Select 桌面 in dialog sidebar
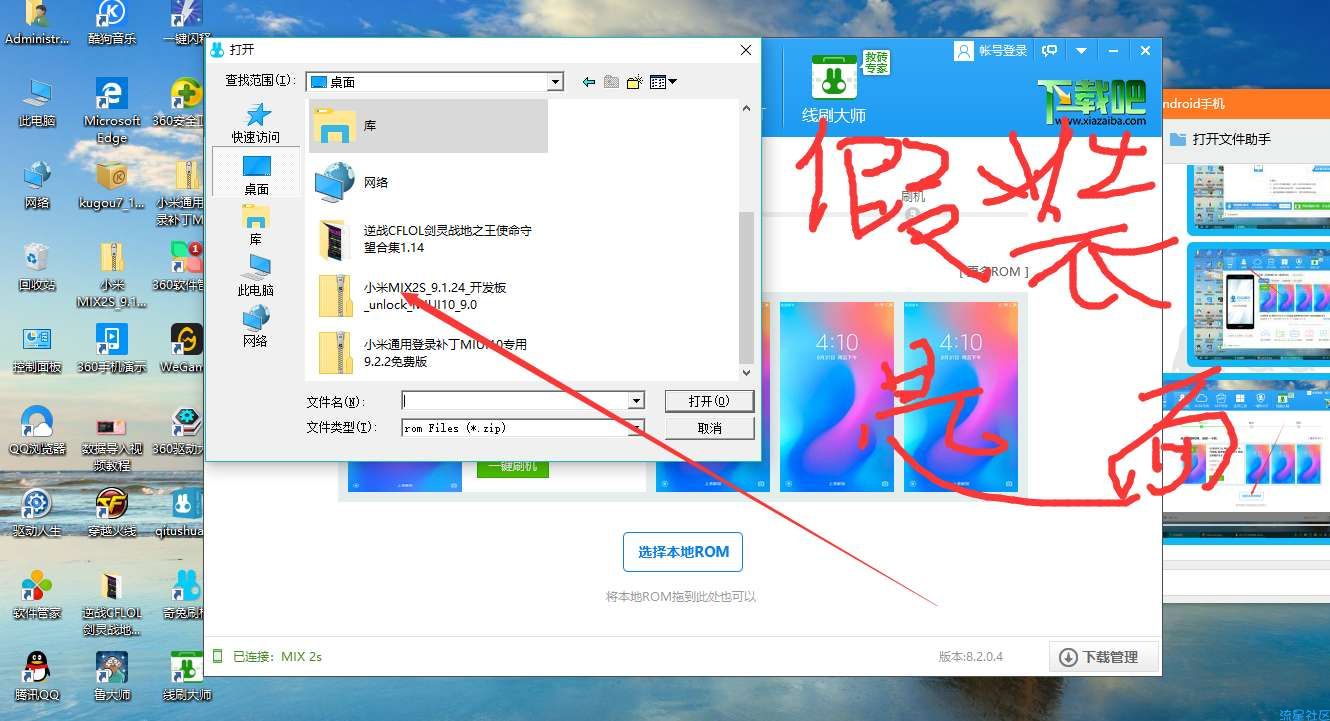The width and height of the screenshot is (1330, 721). click(256, 173)
